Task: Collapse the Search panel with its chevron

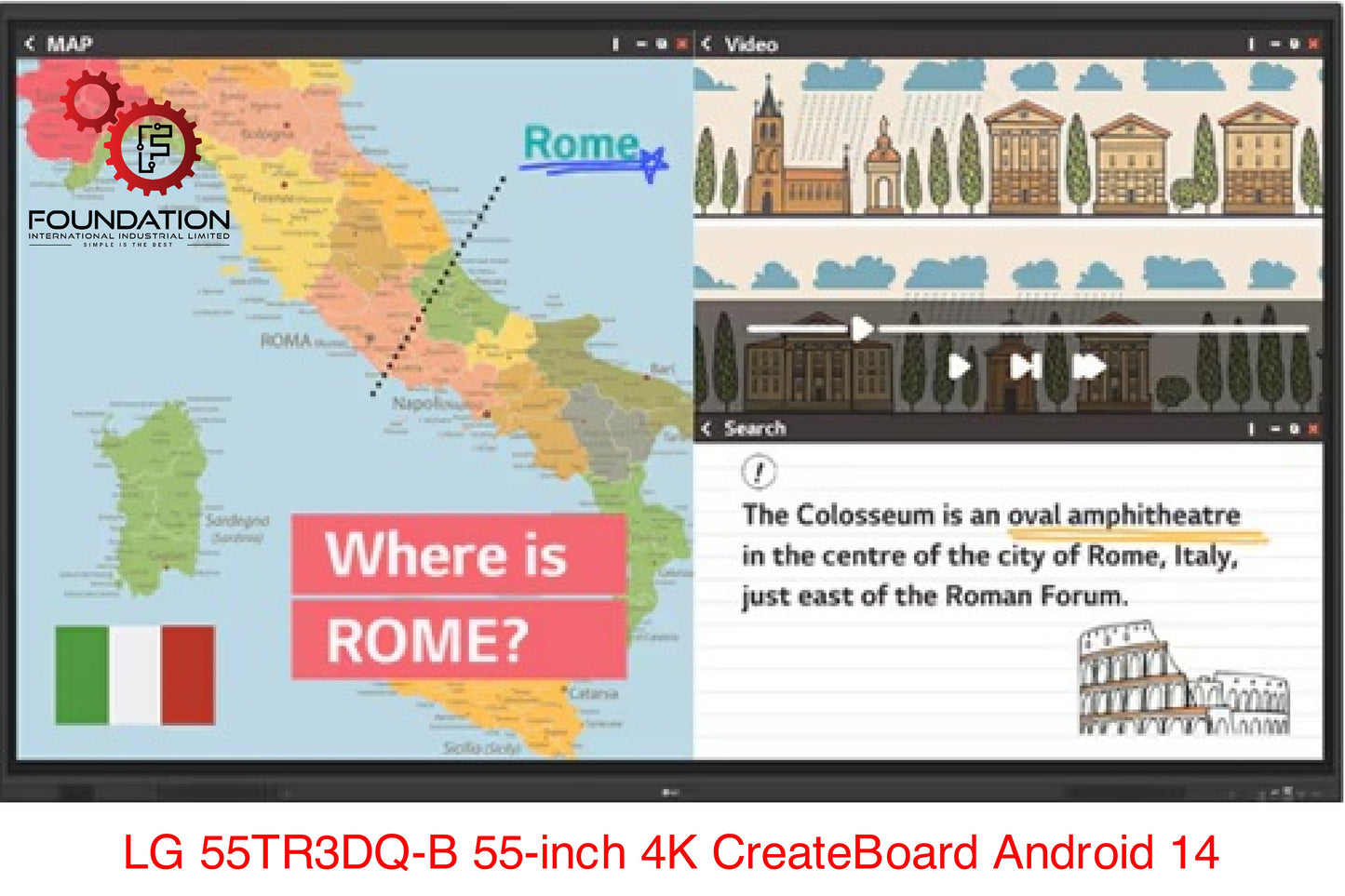Action: pyautogui.click(x=706, y=428)
